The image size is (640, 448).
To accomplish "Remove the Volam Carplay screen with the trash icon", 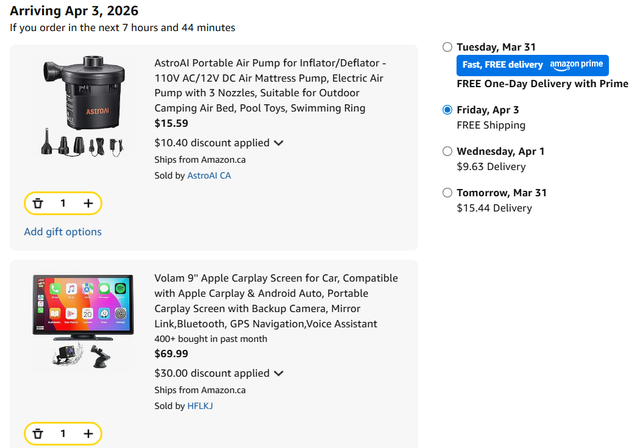I will point(38,434).
